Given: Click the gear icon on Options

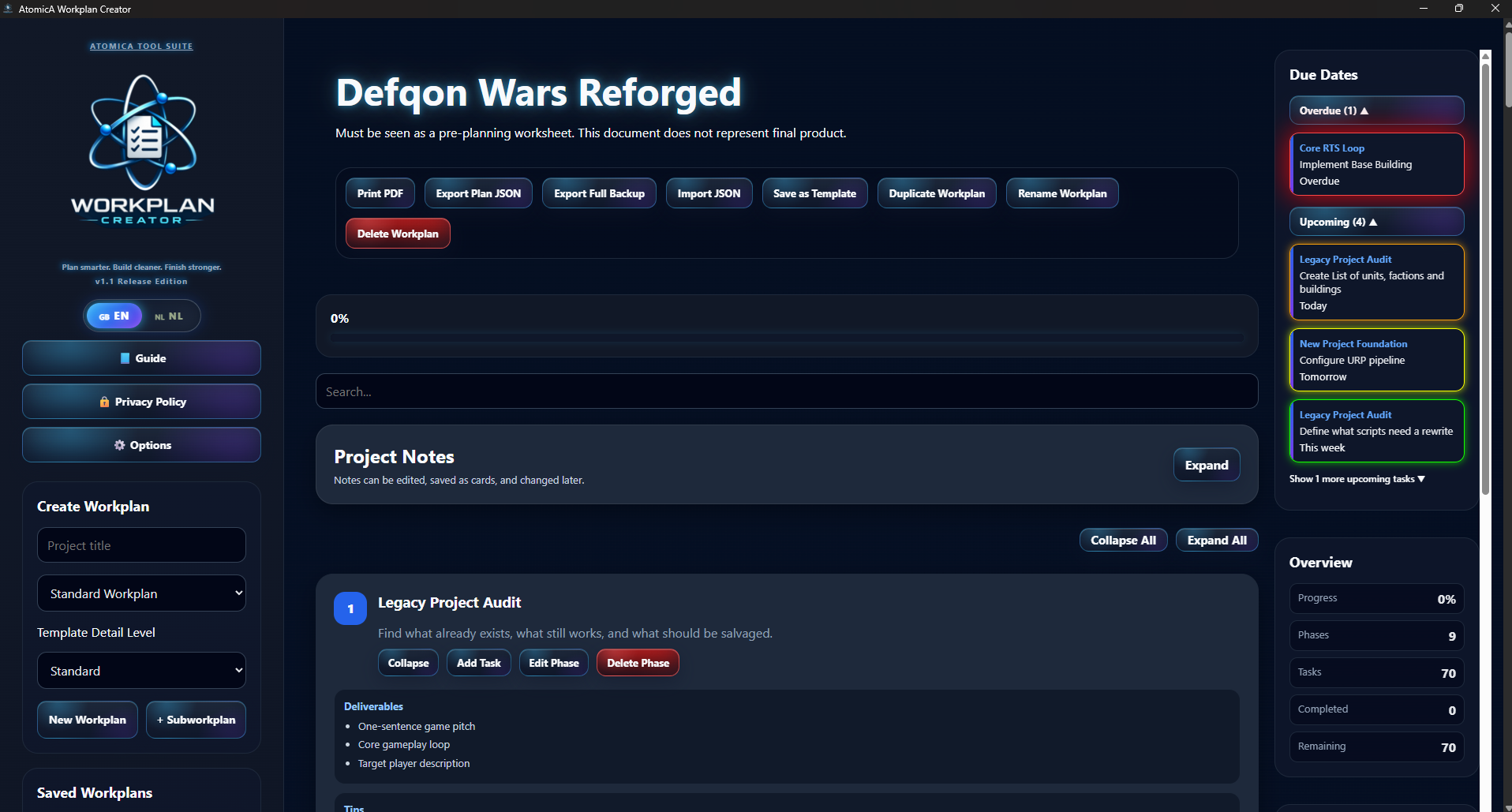Looking at the screenshot, I should pos(119,445).
